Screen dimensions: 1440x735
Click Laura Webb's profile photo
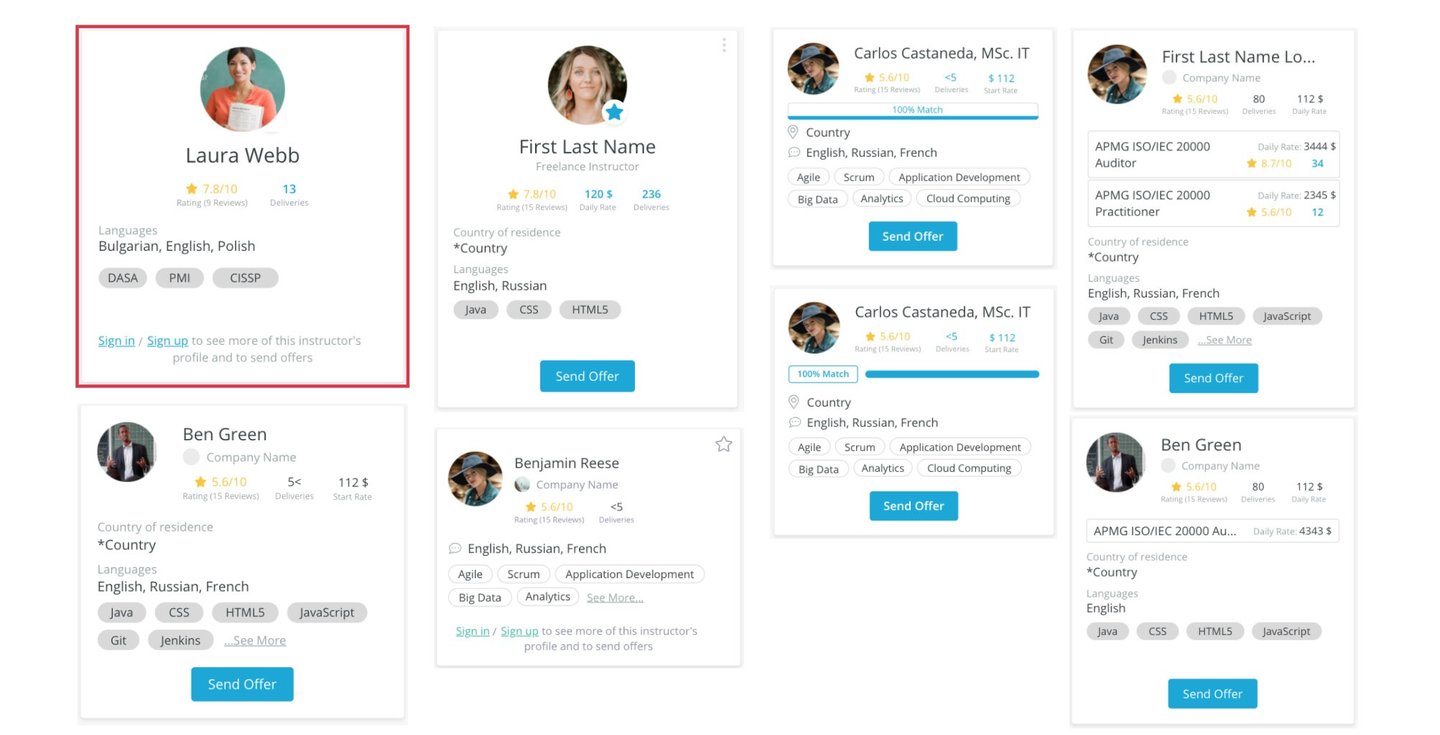click(x=242, y=89)
